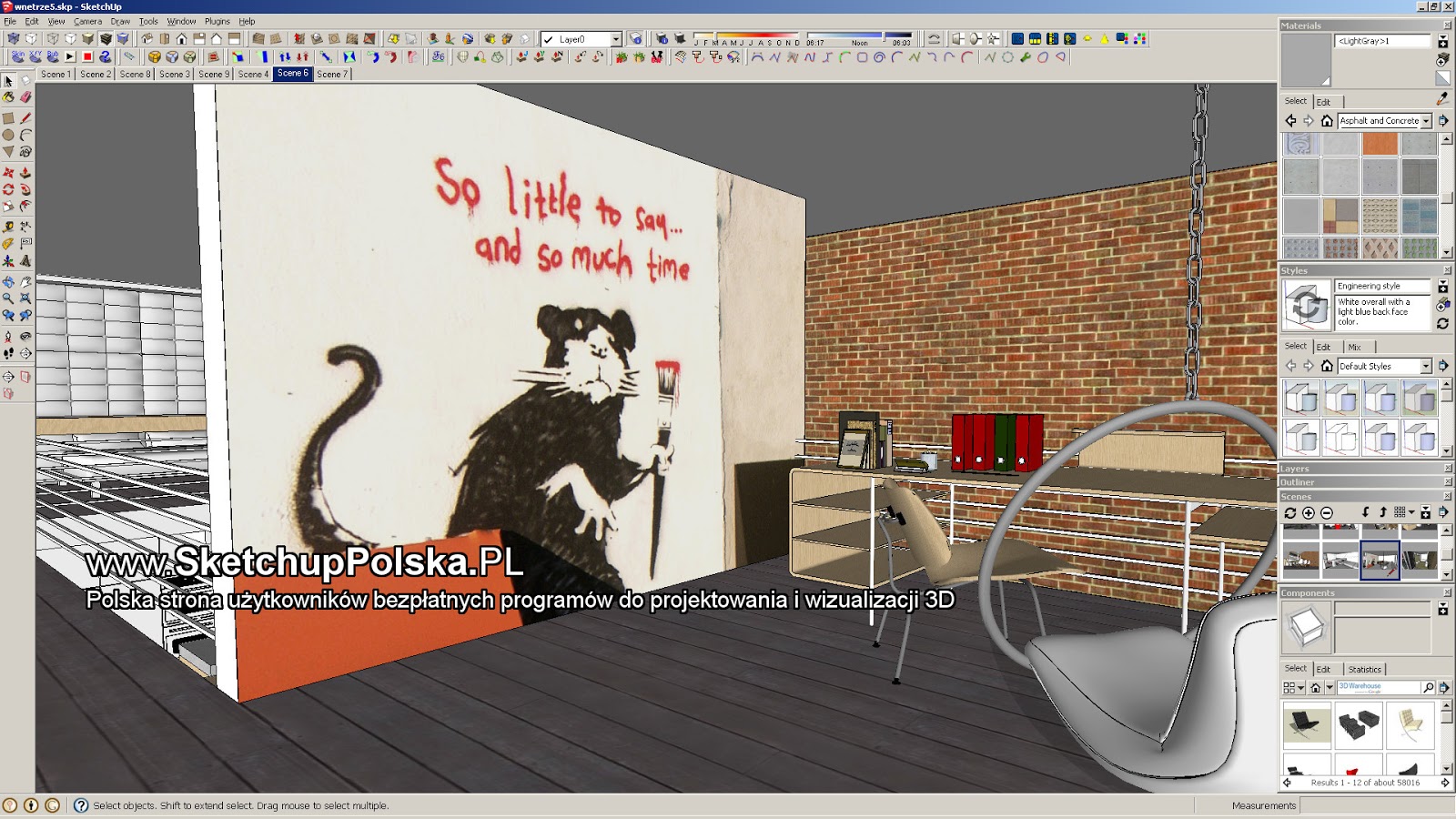Set the default material in Materials panel
1456x819 pixels.
pyautogui.click(x=1442, y=77)
